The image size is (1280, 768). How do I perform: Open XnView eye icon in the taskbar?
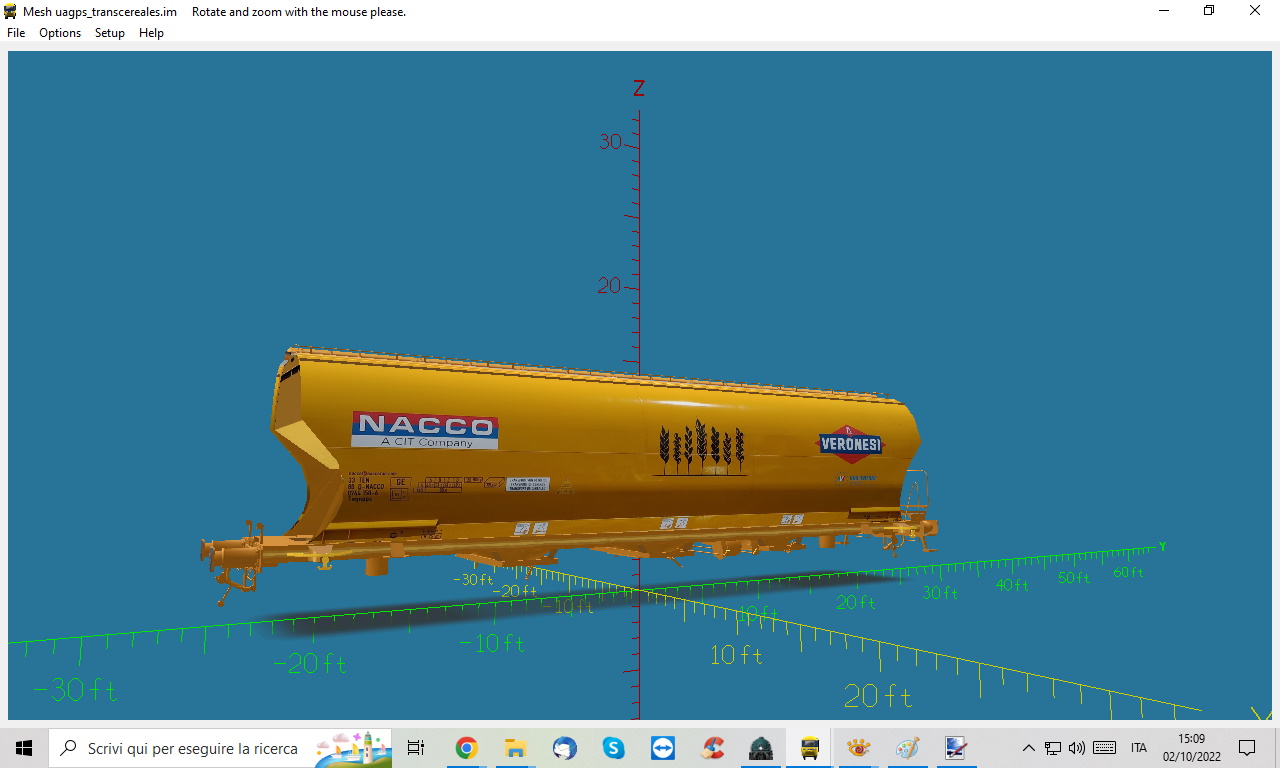coord(858,748)
